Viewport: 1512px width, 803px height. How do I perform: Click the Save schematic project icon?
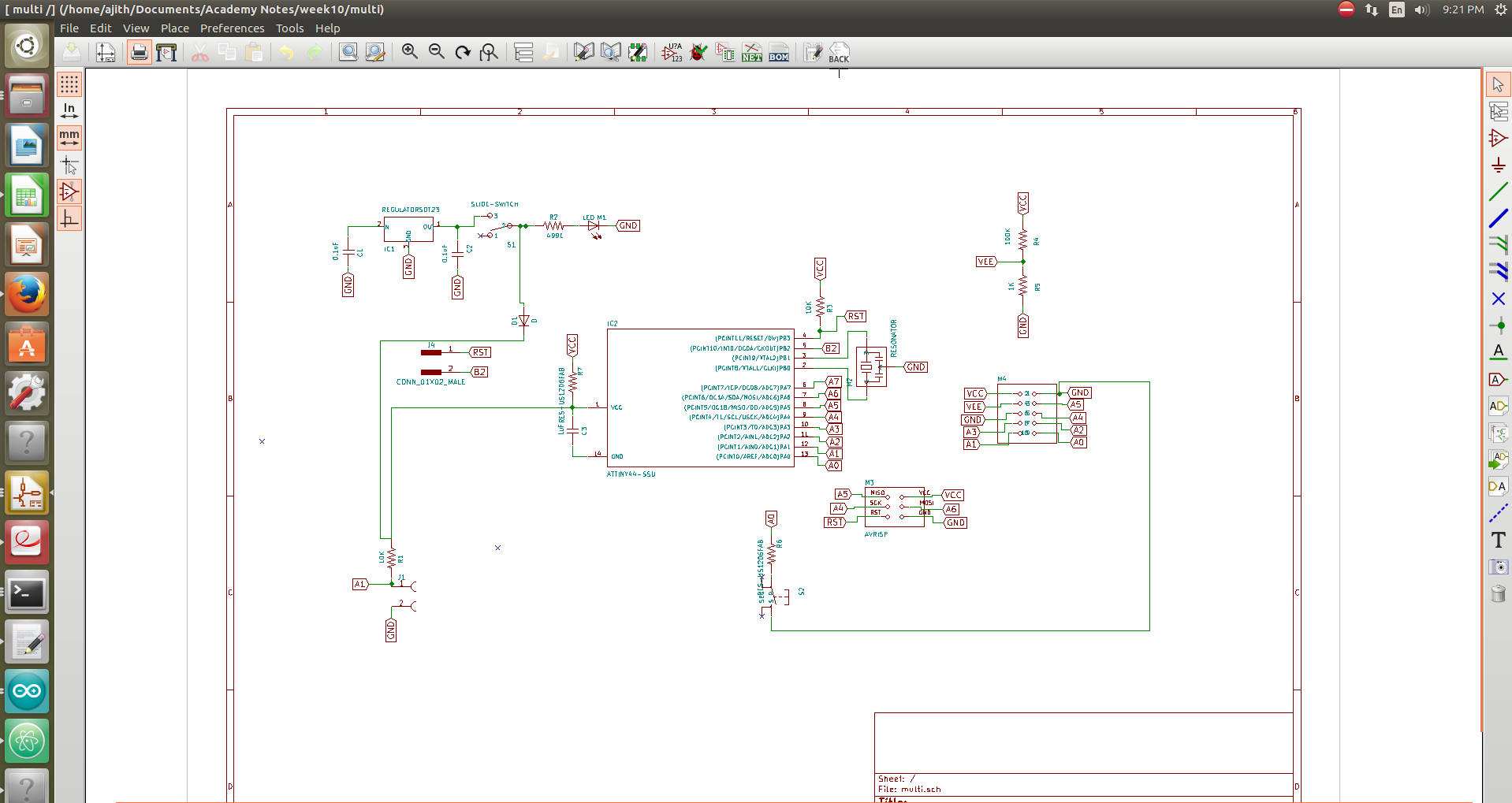72,52
